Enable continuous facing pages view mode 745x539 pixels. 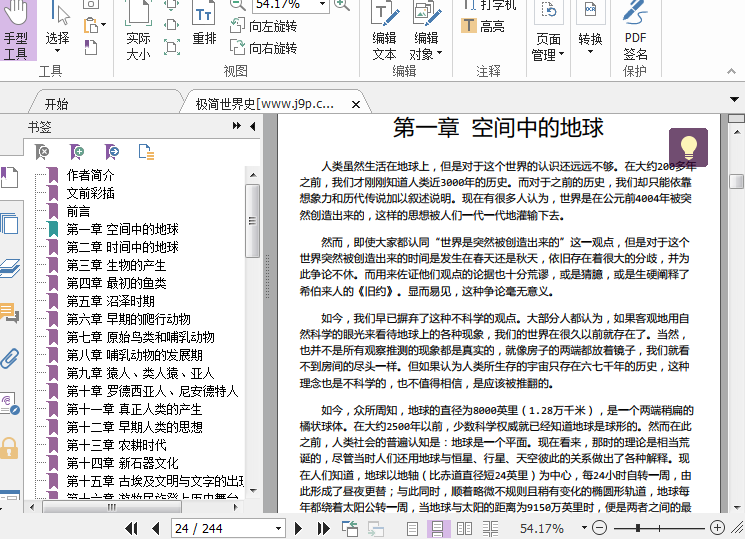pyautogui.click(x=490, y=528)
